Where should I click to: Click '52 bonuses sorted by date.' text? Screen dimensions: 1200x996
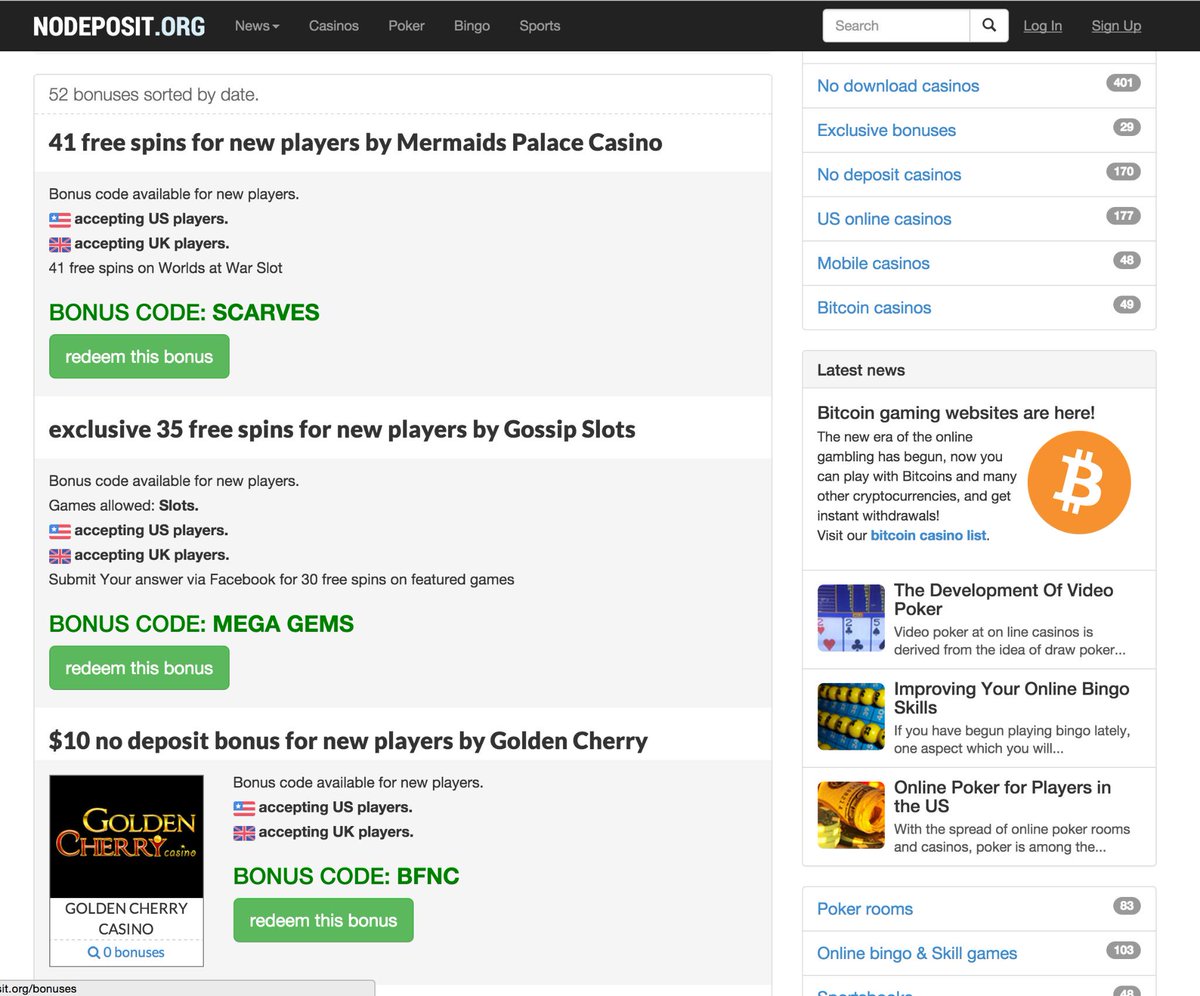point(154,95)
